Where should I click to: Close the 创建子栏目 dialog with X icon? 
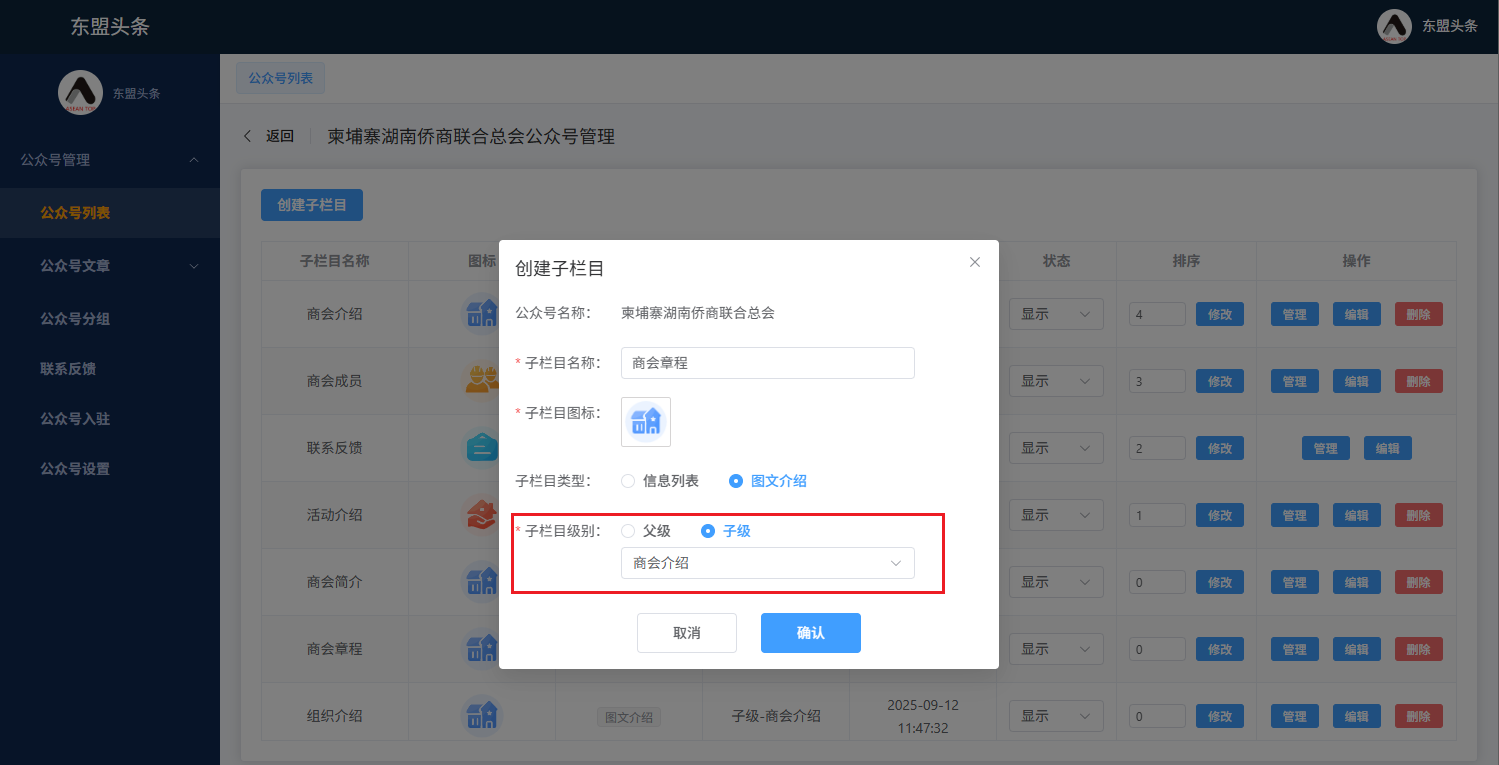click(x=975, y=262)
